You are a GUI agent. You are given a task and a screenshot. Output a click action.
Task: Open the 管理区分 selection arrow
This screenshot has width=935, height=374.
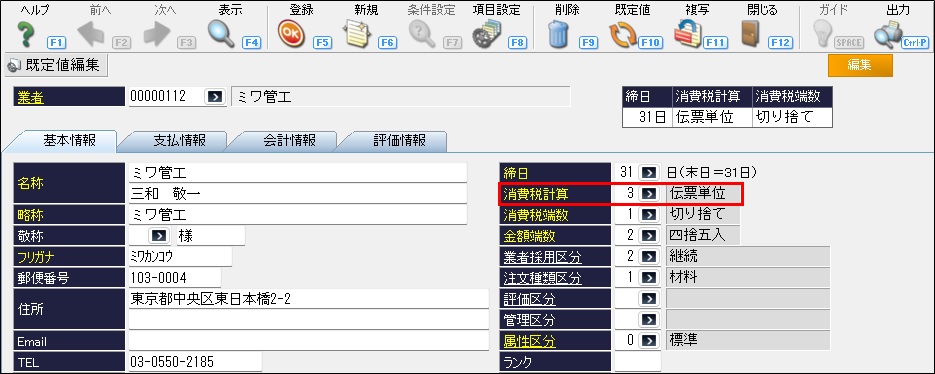pos(648,319)
